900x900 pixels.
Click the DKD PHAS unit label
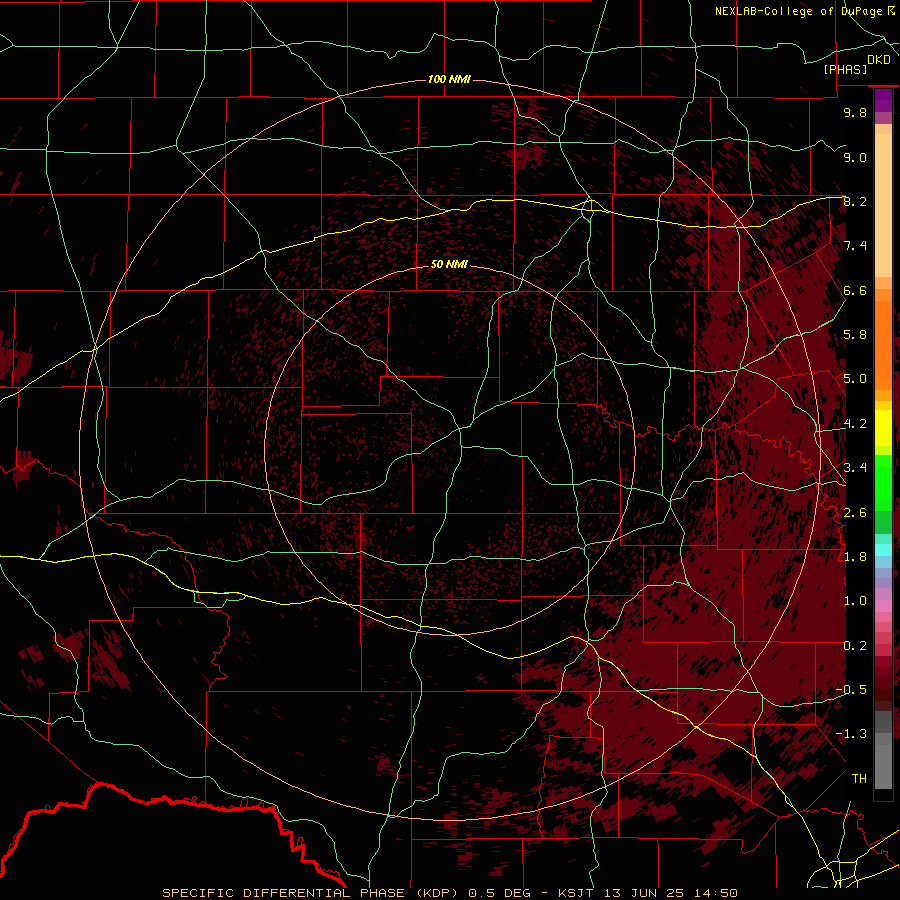[x=857, y=65]
